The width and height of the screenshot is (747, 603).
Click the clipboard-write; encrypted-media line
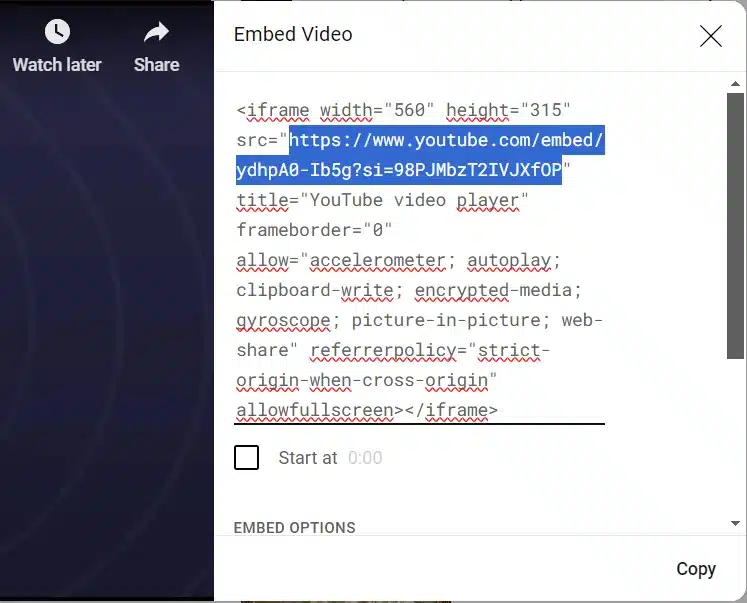coord(409,290)
